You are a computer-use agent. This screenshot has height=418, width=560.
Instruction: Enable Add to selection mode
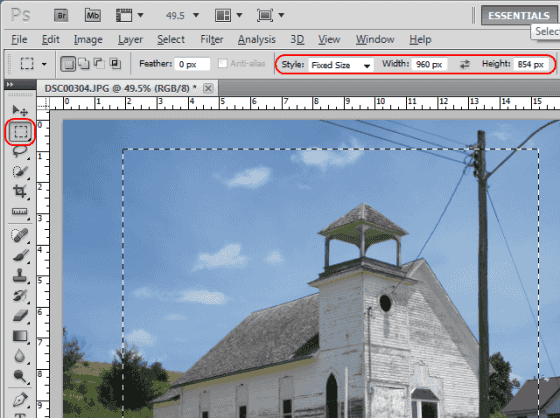click(84, 64)
